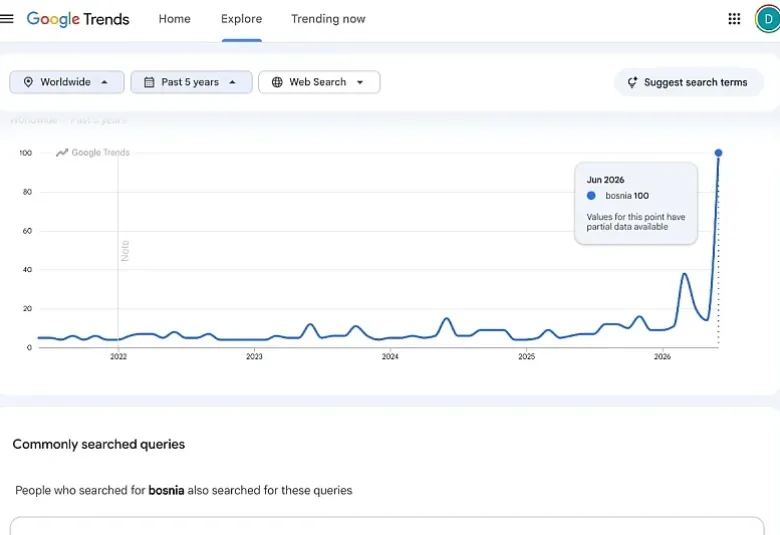Expand the Web Search type dropdown

[319, 82]
